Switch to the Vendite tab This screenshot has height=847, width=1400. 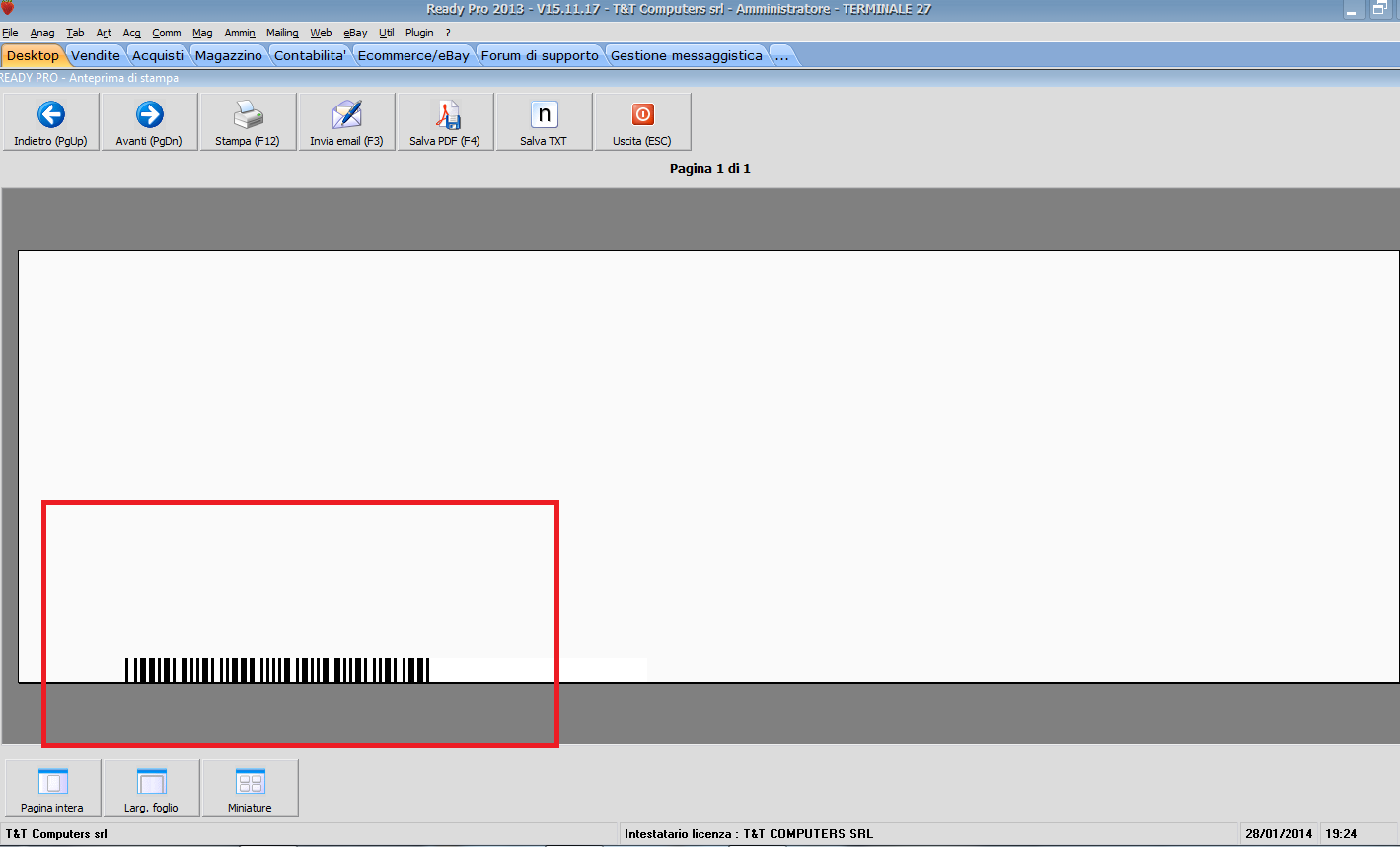[x=96, y=55]
